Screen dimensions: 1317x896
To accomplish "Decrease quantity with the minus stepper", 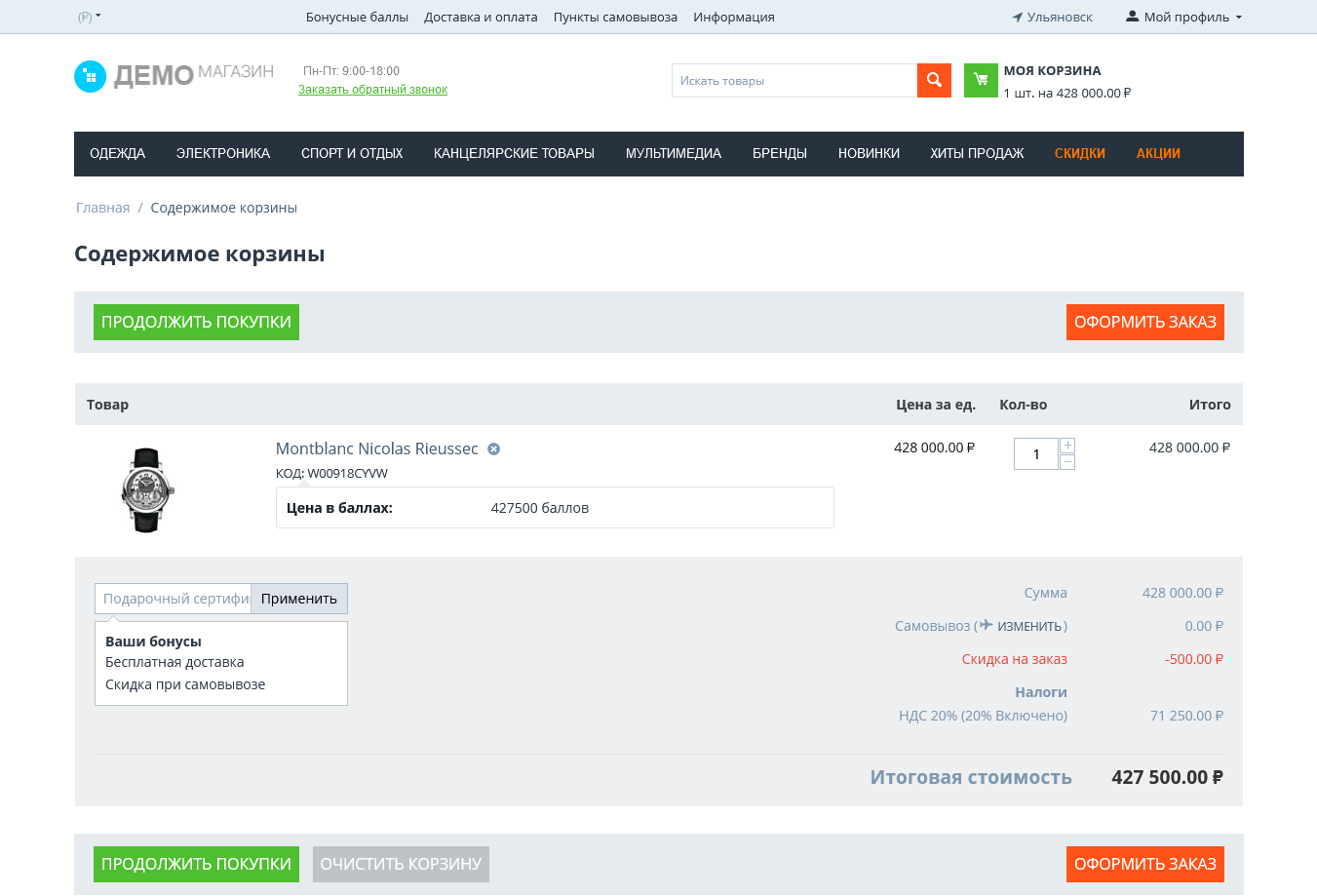I will pos(1067,462).
